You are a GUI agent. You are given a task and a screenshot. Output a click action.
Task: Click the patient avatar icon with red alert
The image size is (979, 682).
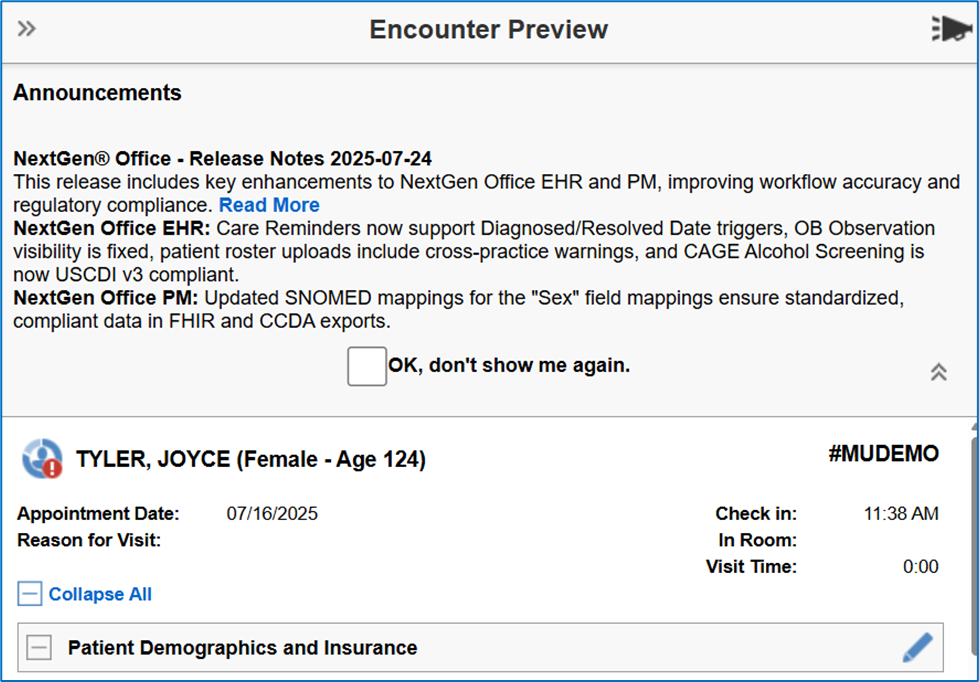(42, 459)
